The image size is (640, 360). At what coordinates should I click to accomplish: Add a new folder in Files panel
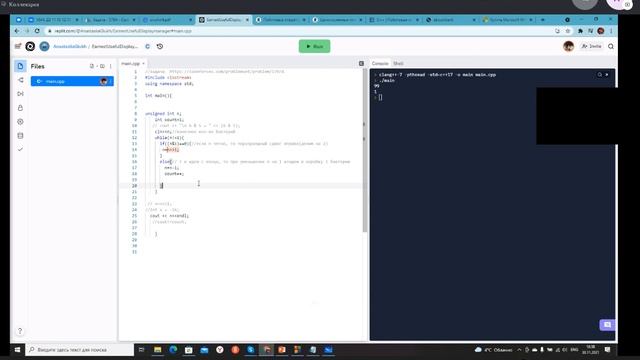102,66
